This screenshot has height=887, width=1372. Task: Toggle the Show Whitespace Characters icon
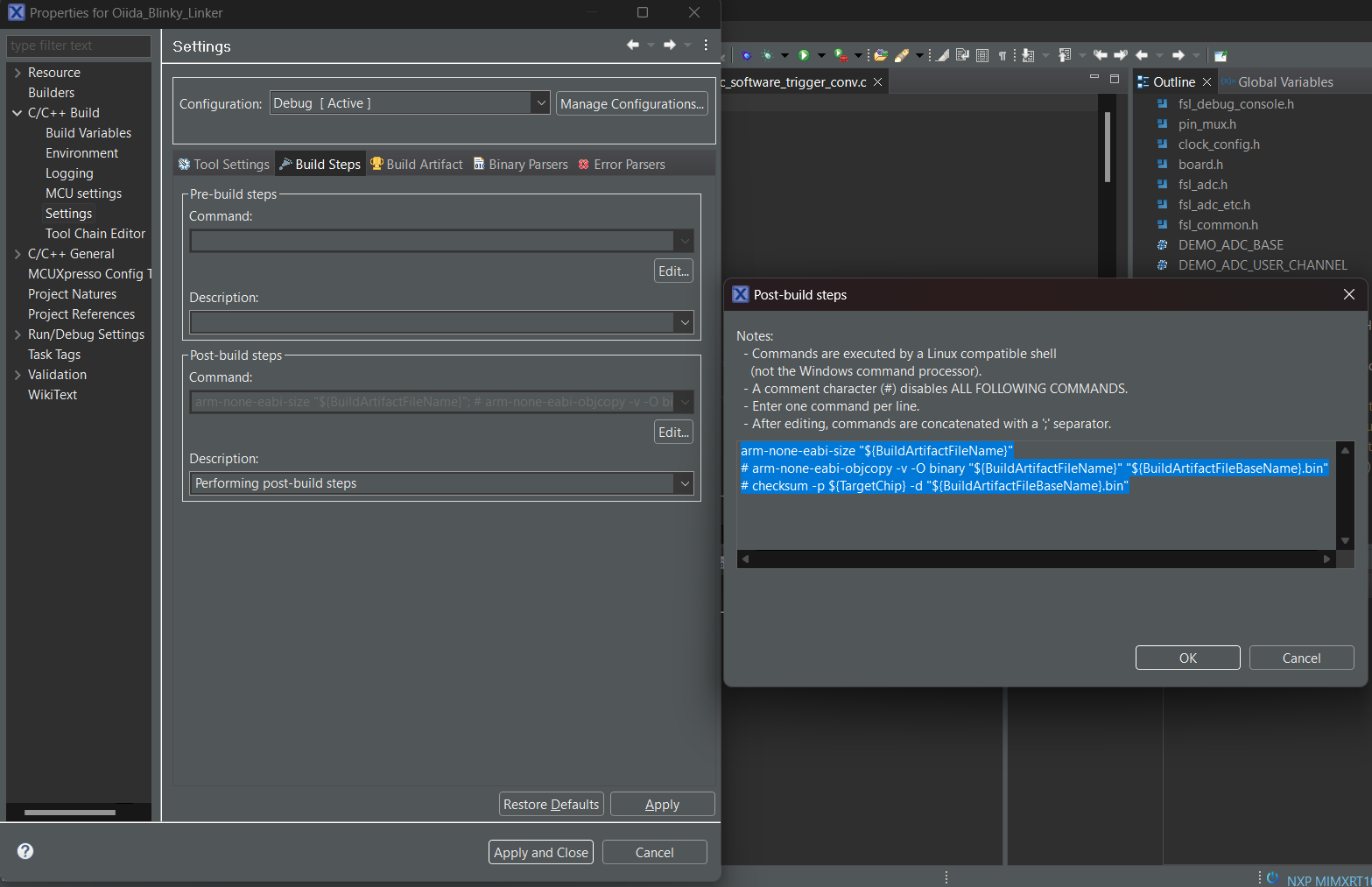[x=1002, y=54]
